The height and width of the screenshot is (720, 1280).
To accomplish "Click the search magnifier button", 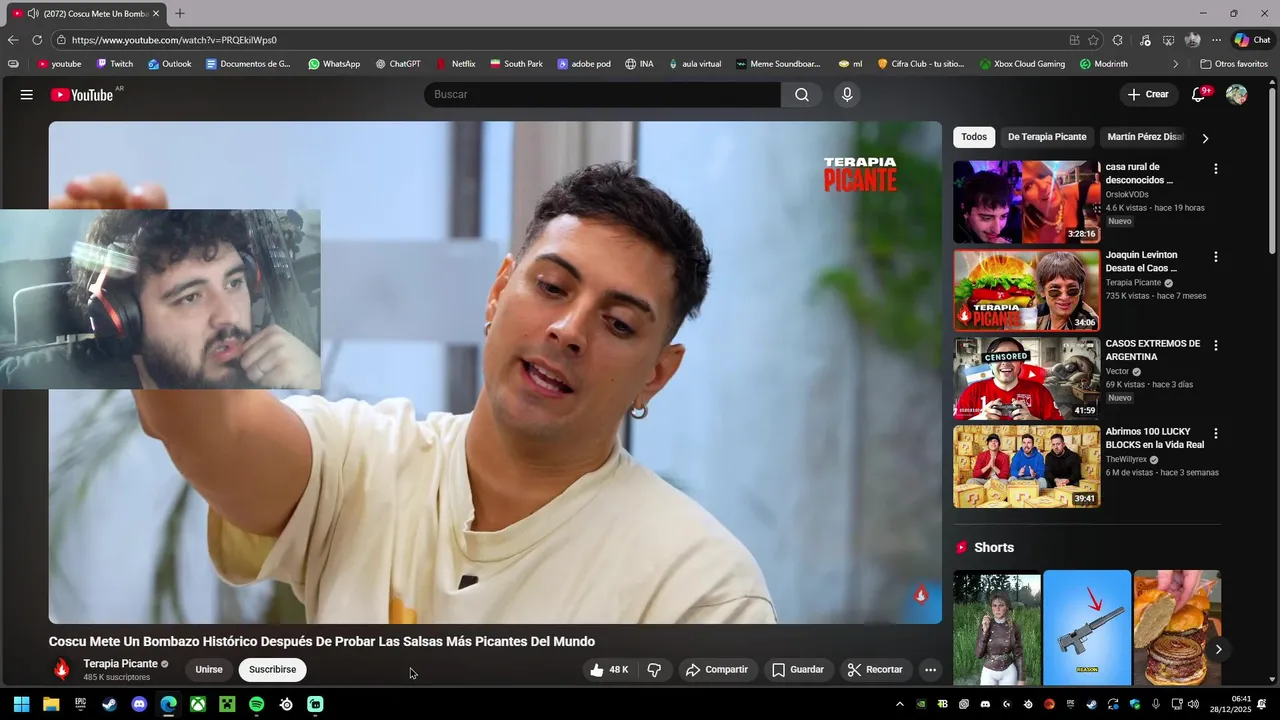I will coord(802,95).
